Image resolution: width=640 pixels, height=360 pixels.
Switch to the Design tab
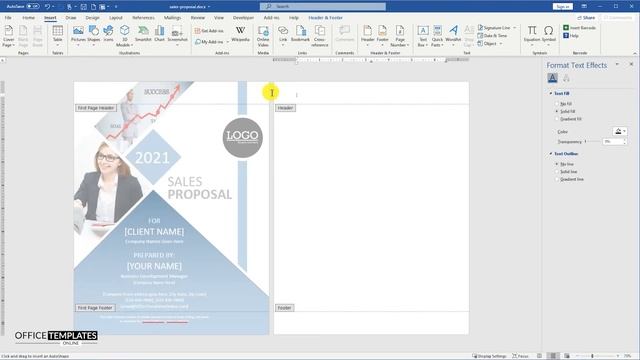[x=92, y=18]
